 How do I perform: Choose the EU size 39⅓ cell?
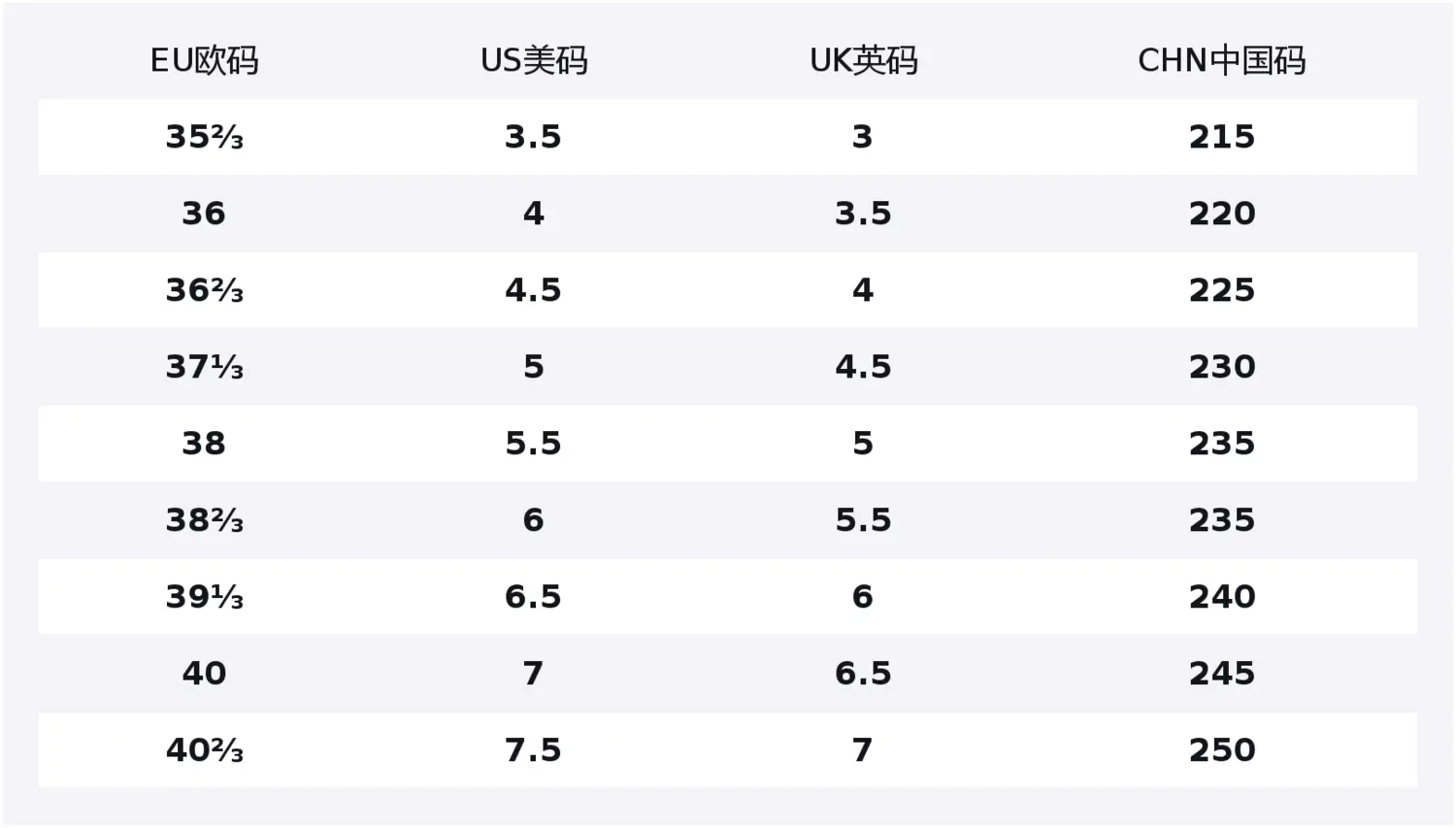(204, 597)
